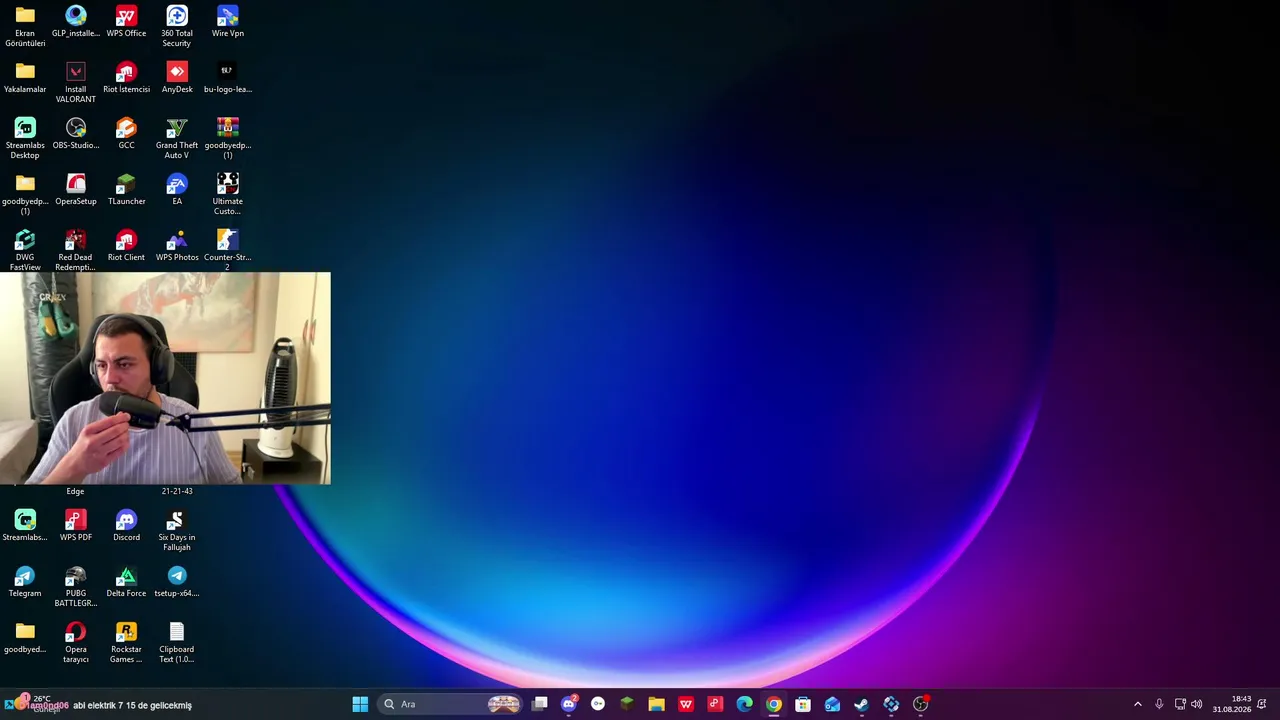This screenshot has width=1280, height=720.
Task: Select the bu-logo-lea... file icon
Action: 228,78
